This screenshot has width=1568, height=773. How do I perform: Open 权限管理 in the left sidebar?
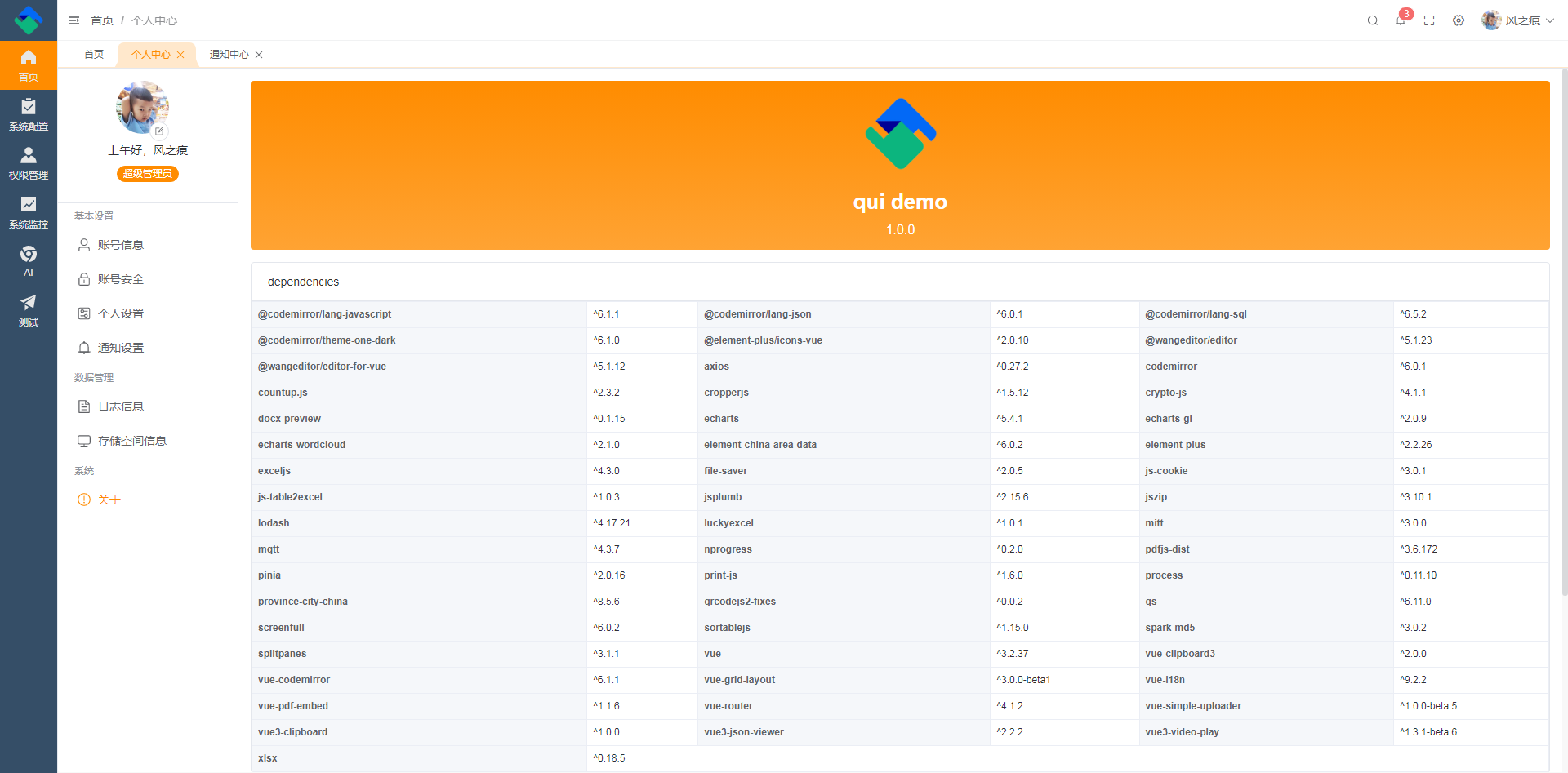pyautogui.click(x=29, y=163)
